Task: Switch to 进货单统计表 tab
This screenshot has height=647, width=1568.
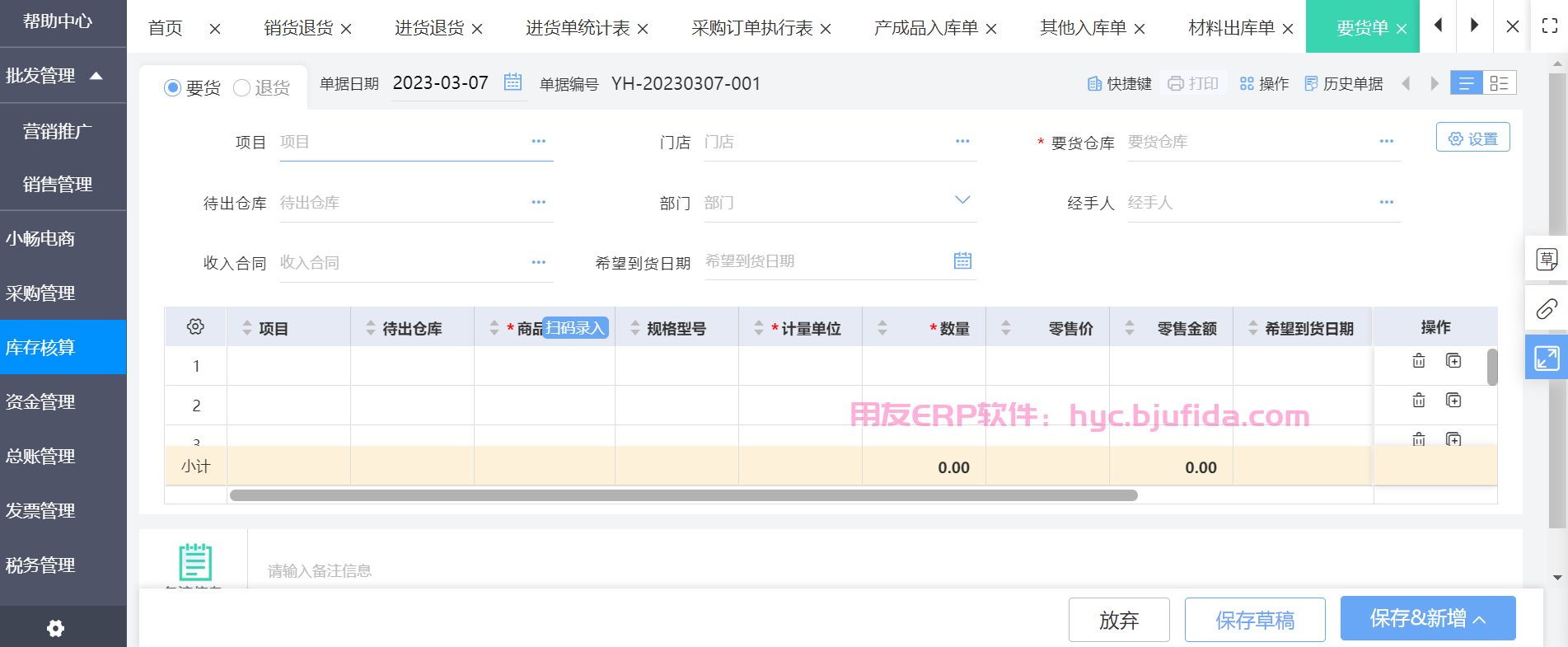Action: coord(578,28)
